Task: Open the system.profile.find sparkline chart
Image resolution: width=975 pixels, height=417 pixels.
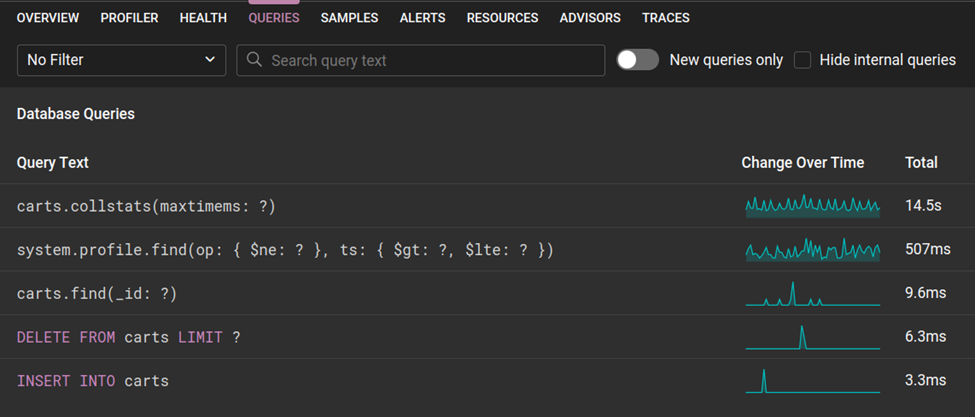Action: click(812, 250)
